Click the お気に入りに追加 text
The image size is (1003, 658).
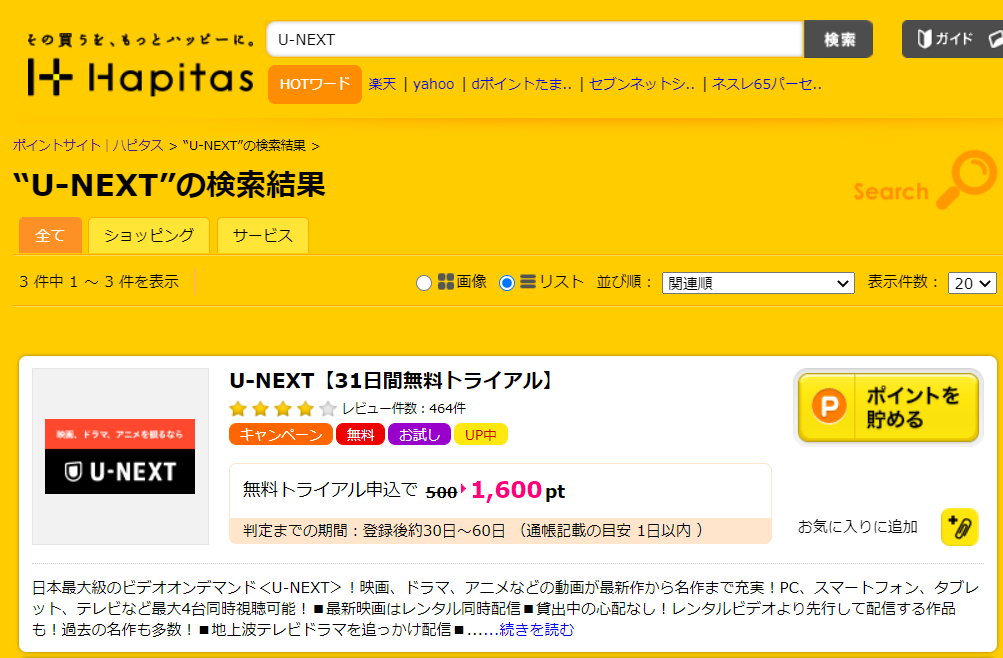point(857,527)
